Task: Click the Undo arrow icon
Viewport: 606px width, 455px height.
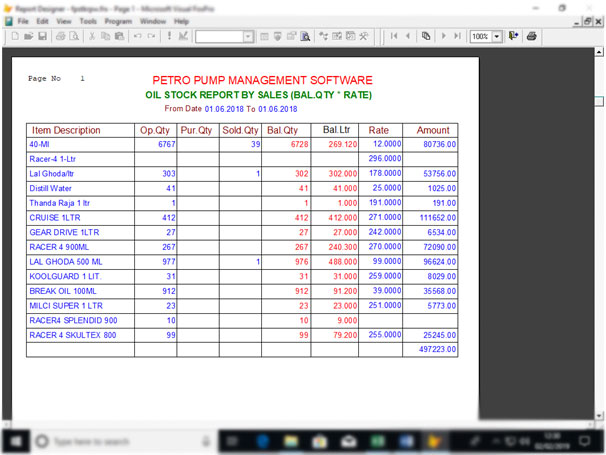Action: 137,36
